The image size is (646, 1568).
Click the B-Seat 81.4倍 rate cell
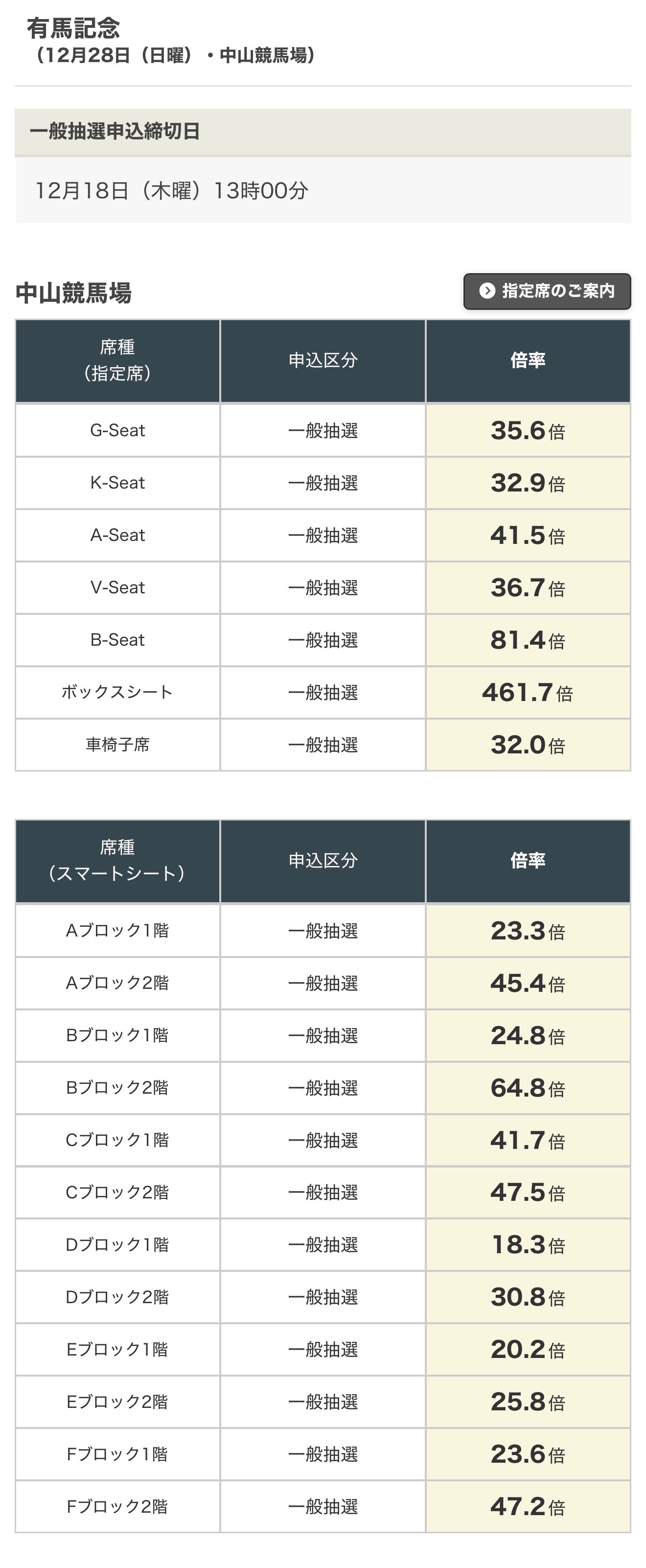528,640
